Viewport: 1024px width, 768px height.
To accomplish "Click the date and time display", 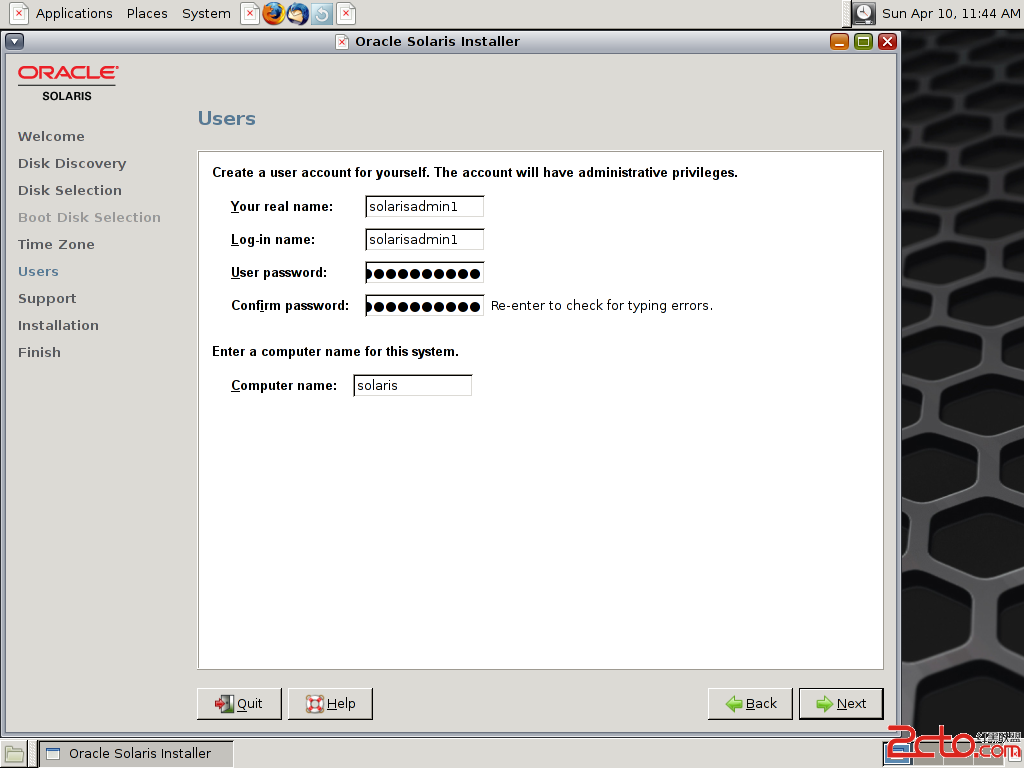I will [951, 13].
